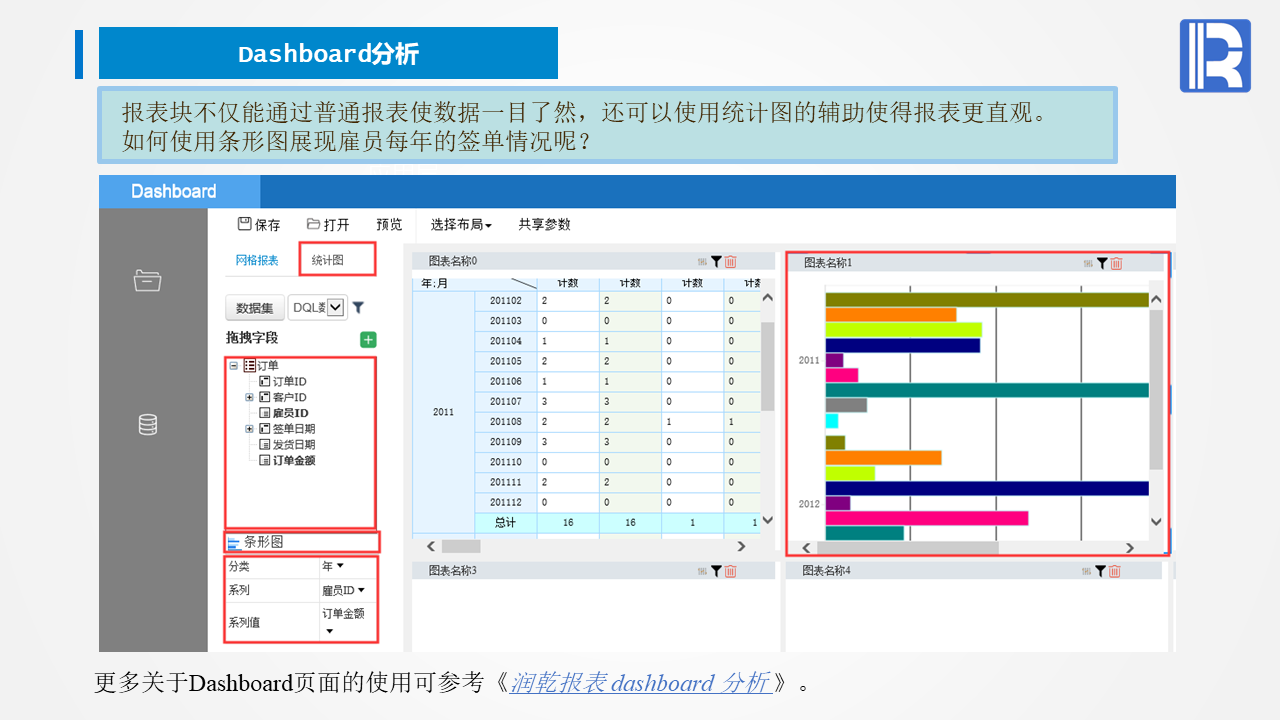Click the down arrow of table vertical scrollbar
This screenshot has width=1280, height=720.
pos(768,520)
